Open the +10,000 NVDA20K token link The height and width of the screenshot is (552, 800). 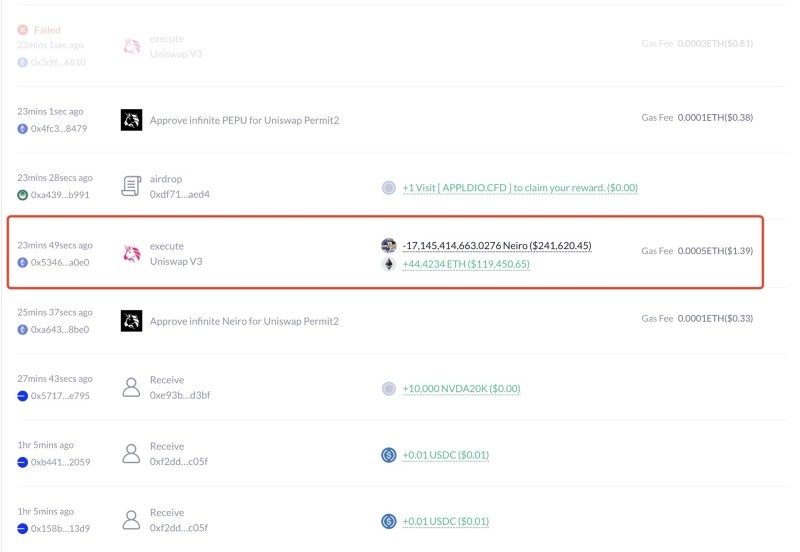coord(461,389)
